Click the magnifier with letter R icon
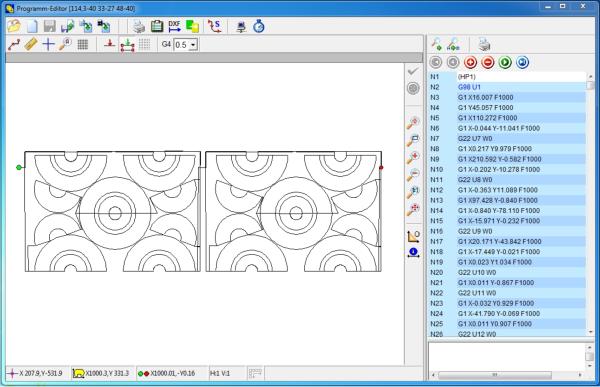Viewport: 600px width, 387px height. coord(65,44)
